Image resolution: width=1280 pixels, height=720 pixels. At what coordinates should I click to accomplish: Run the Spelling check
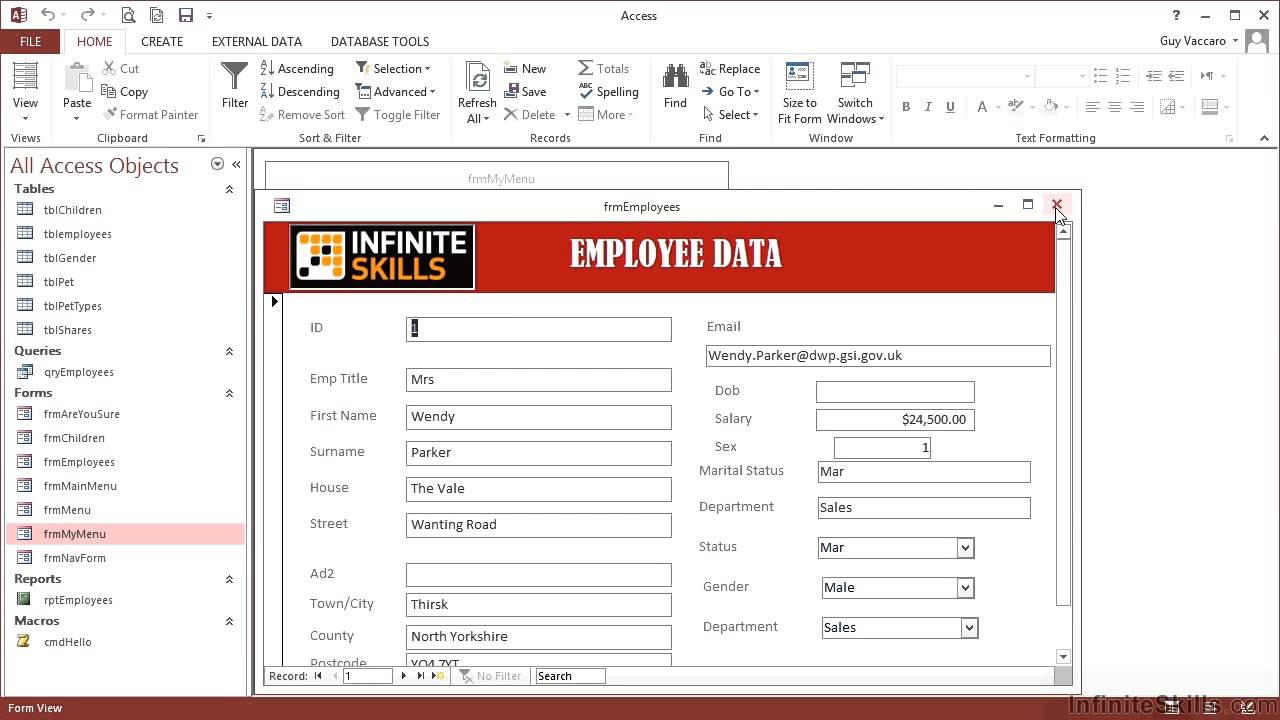608,91
